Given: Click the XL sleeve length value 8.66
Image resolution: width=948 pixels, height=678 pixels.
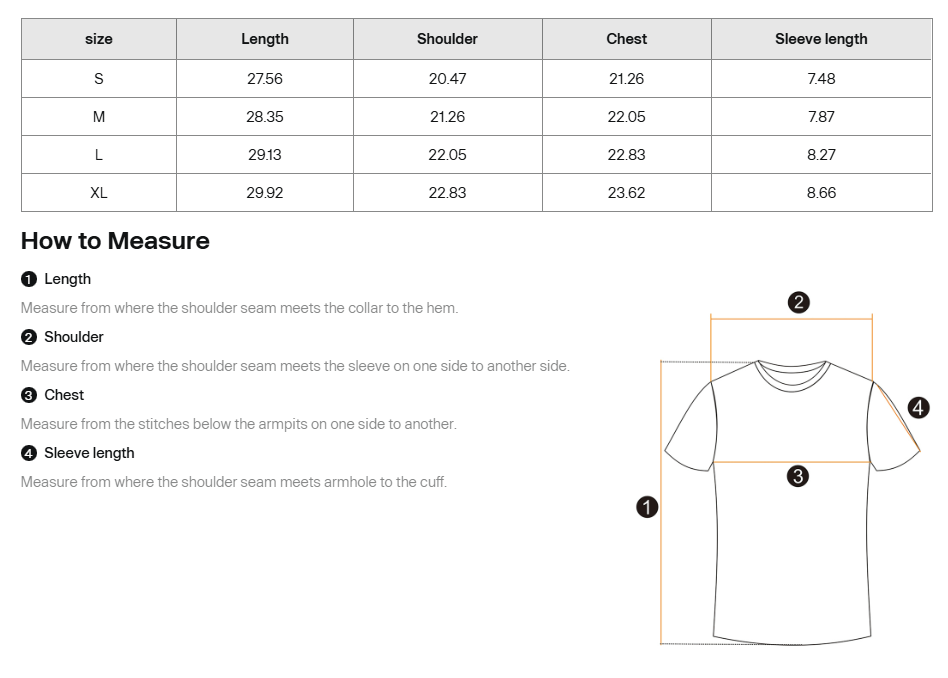Looking at the screenshot, I should coord(821,193).
